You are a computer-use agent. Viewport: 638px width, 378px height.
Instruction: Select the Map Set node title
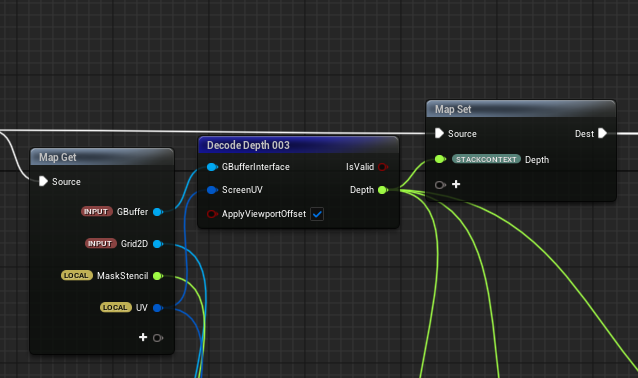point(453,109)
